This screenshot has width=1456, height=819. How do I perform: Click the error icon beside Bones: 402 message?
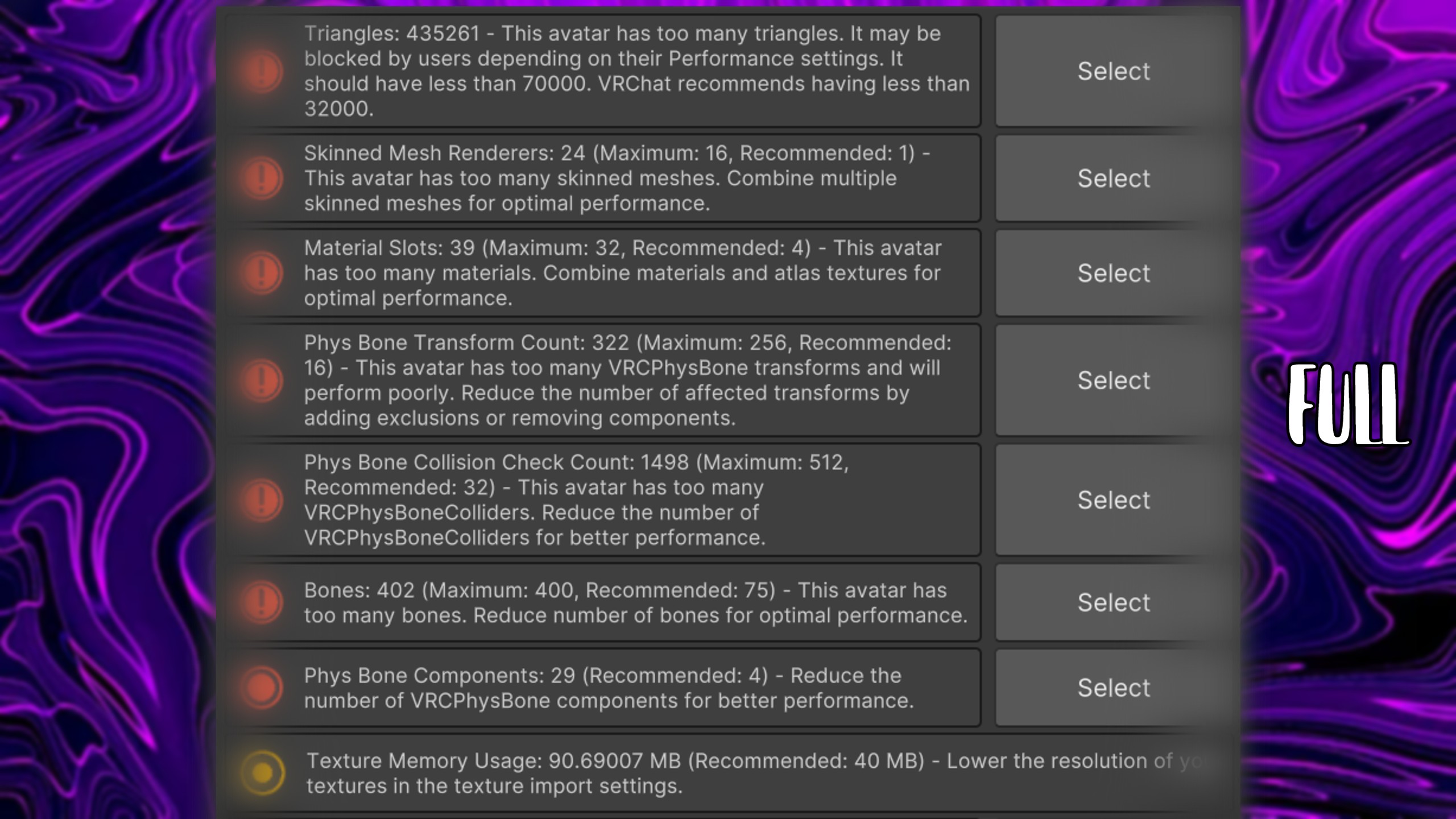262,602
